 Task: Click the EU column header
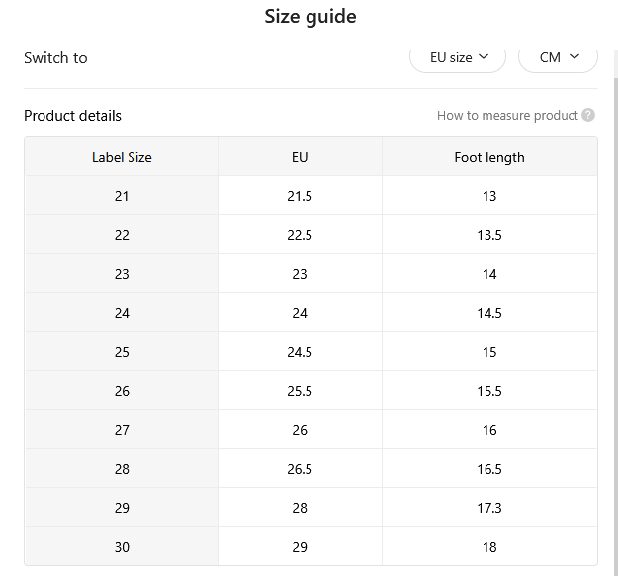point(300,157)
